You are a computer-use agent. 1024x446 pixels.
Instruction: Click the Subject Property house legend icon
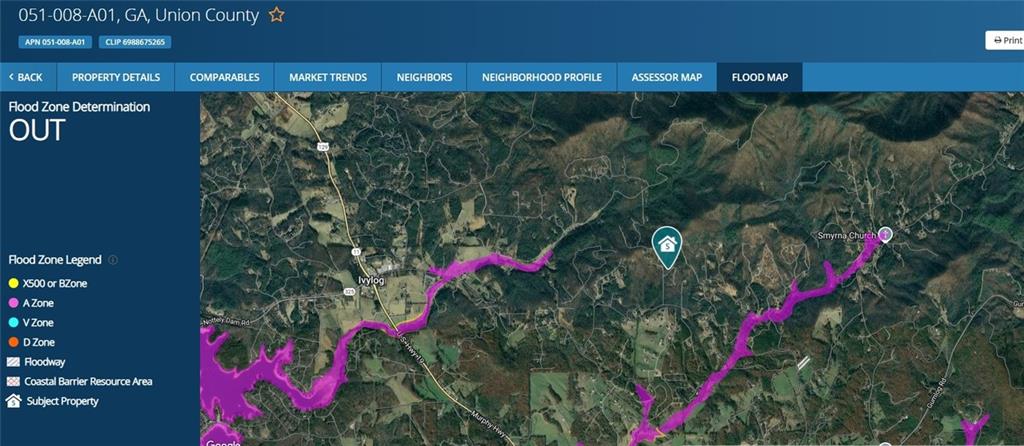pyautogui.click(x=14, y=401)
